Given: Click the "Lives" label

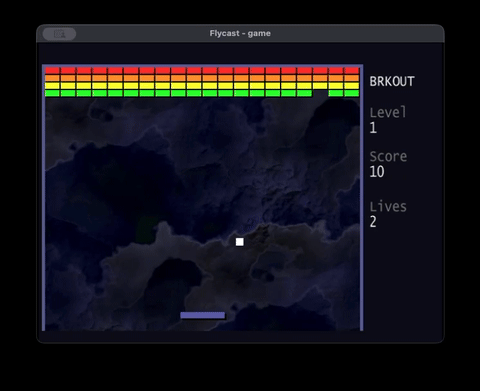Looking at the screenshot, I should pyautogui.click(x=388, y=206).
